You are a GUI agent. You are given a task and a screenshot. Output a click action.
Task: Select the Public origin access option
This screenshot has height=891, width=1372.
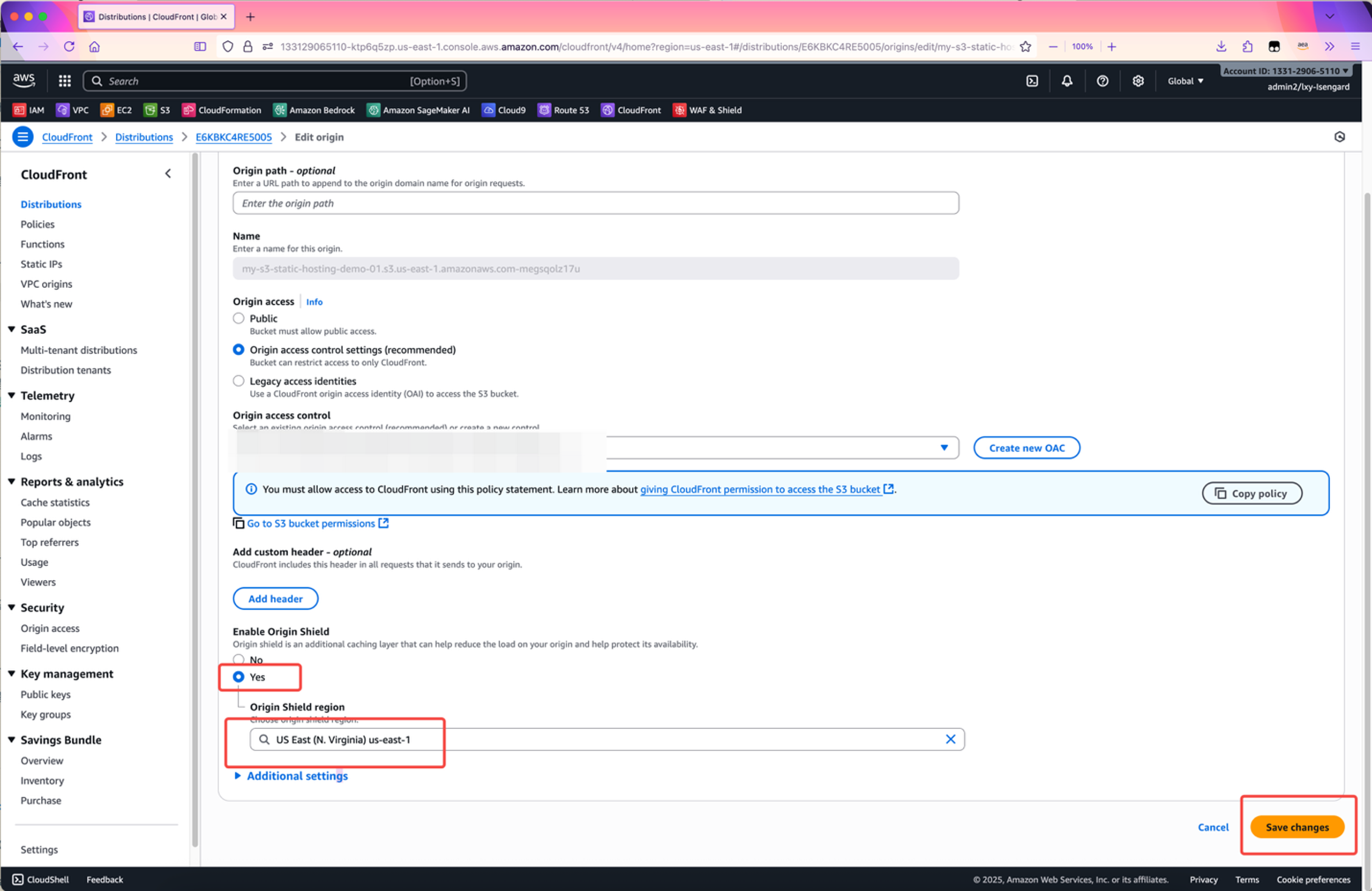click(x=239, y=318)
